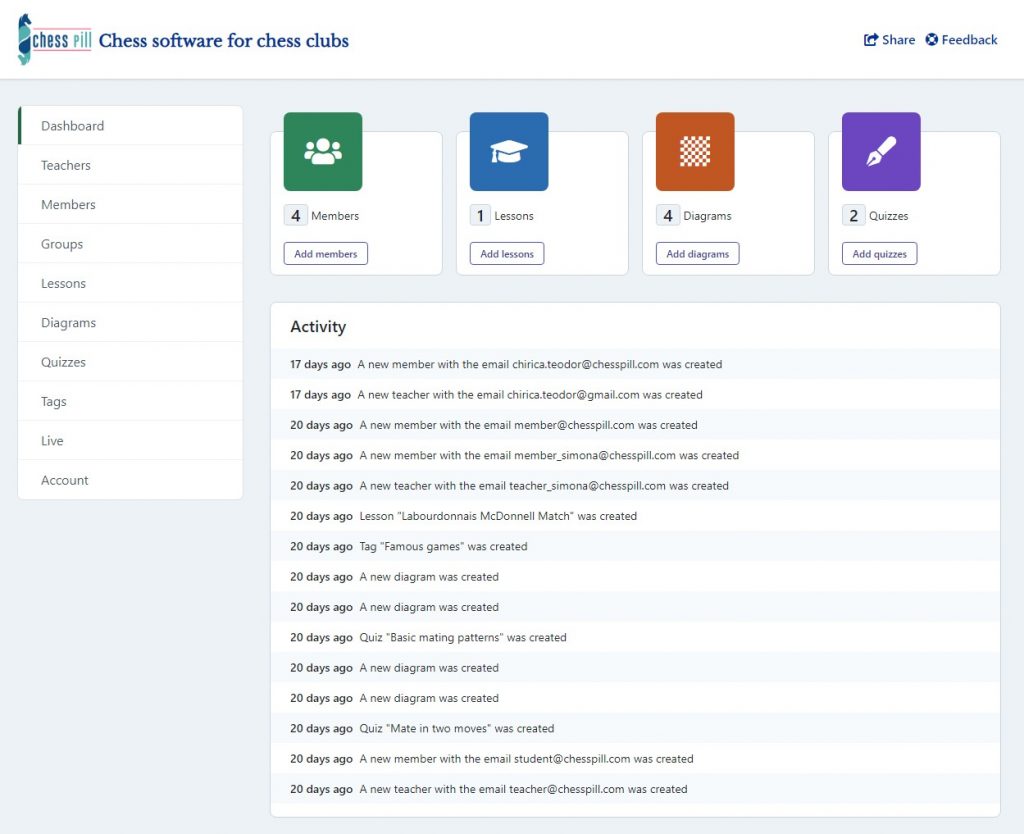Click the Feedback lifebuoy icon
Image resolution: width=1024 pixels, height=834 pixels.
point(931,40)
